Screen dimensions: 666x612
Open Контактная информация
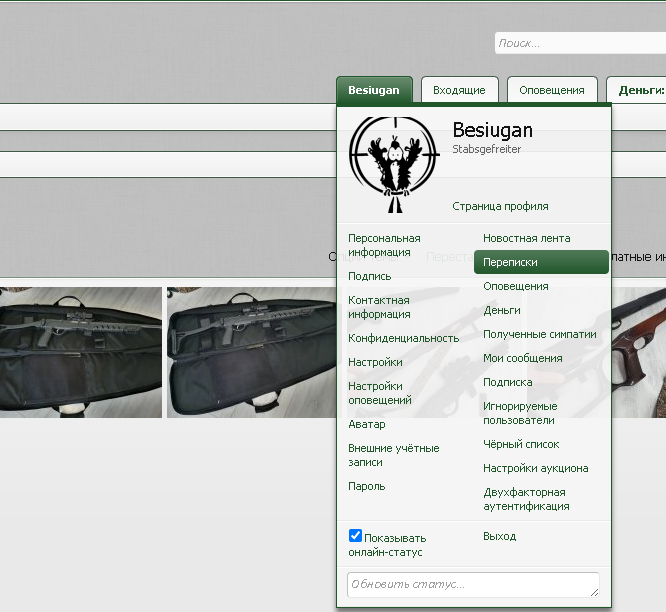pyautogui.click(x=379, y=307)
